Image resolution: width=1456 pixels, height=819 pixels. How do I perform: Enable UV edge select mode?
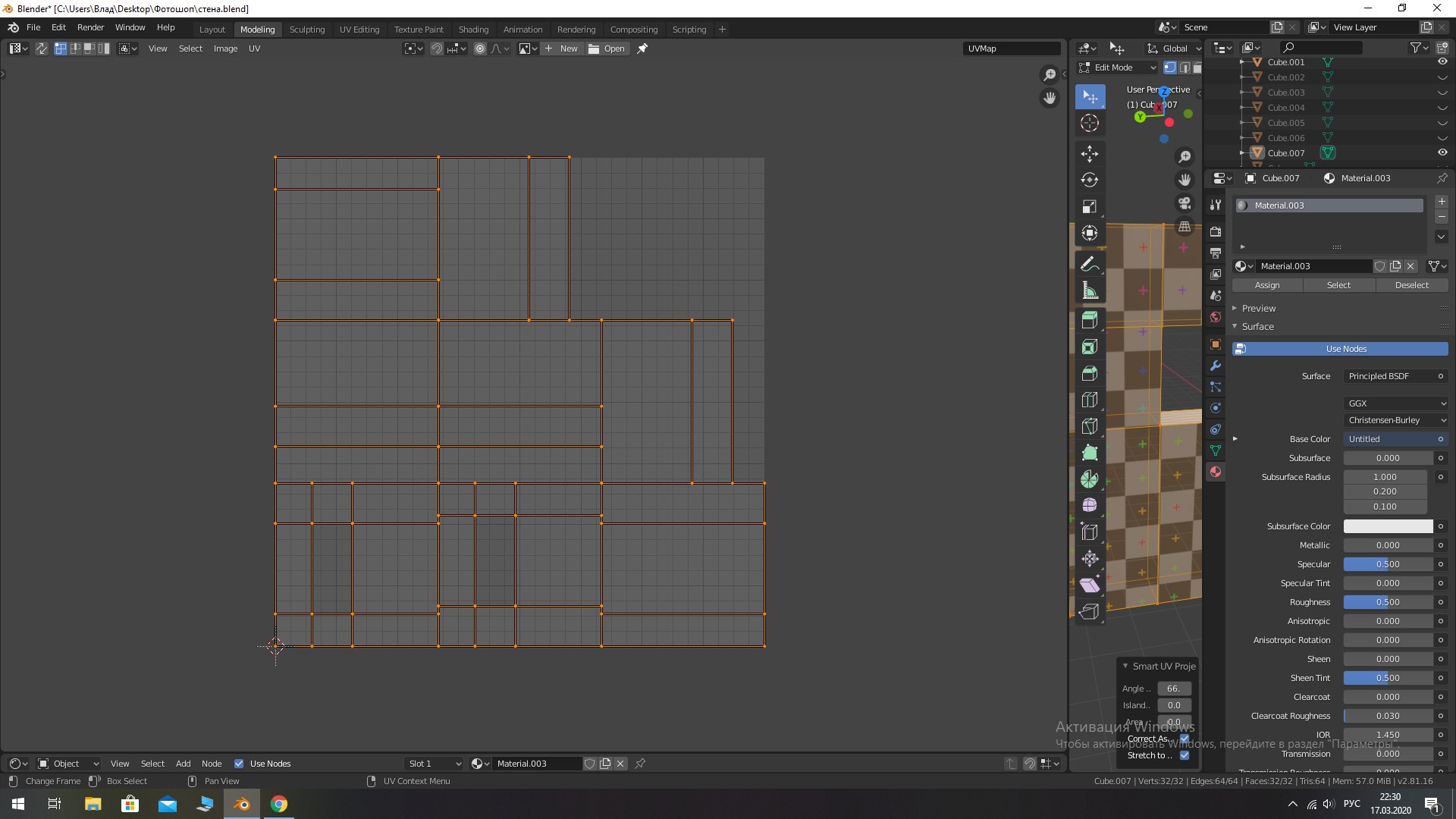[75, 49]
